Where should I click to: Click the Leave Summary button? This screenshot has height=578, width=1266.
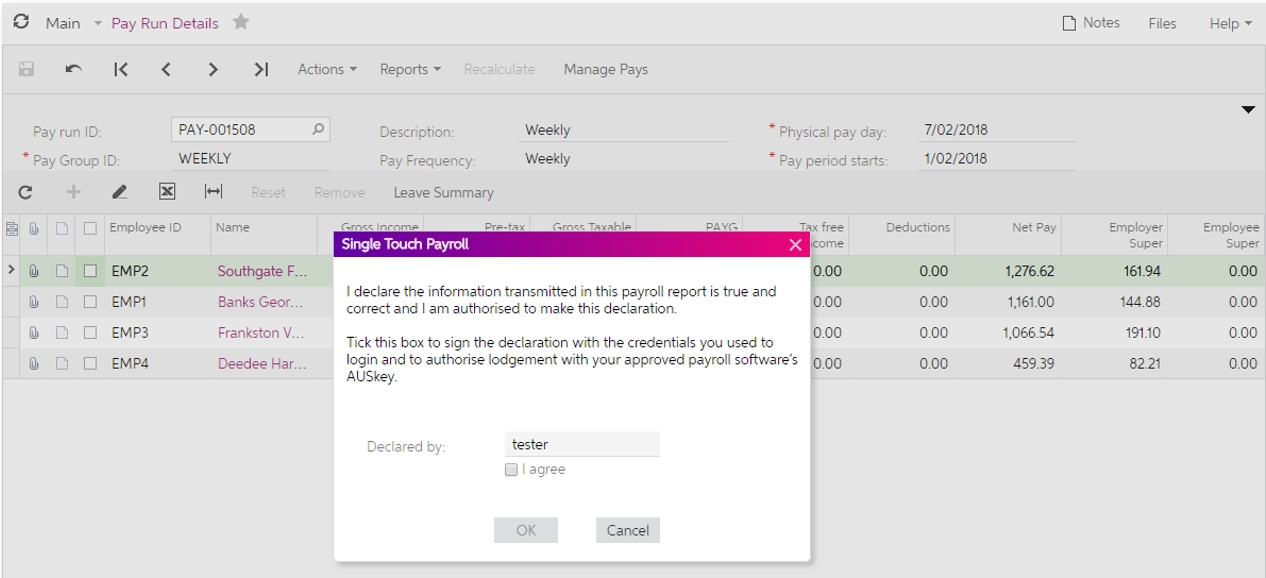tap(444, 192)
